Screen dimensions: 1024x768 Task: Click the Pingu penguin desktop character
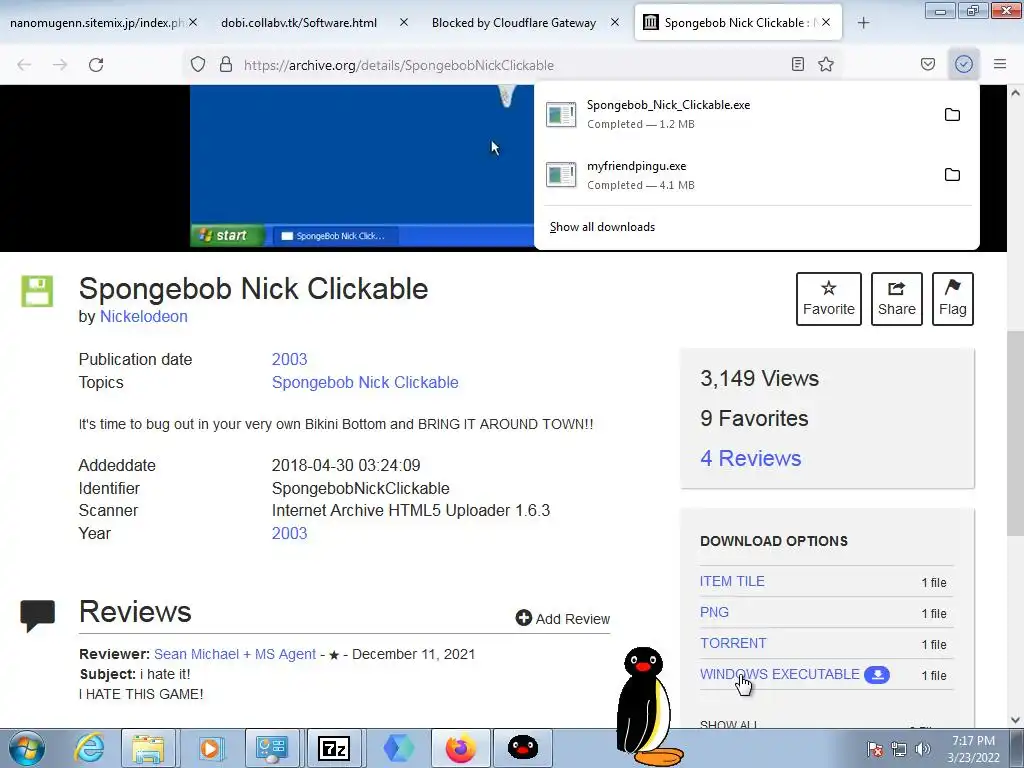pos(647,707)
